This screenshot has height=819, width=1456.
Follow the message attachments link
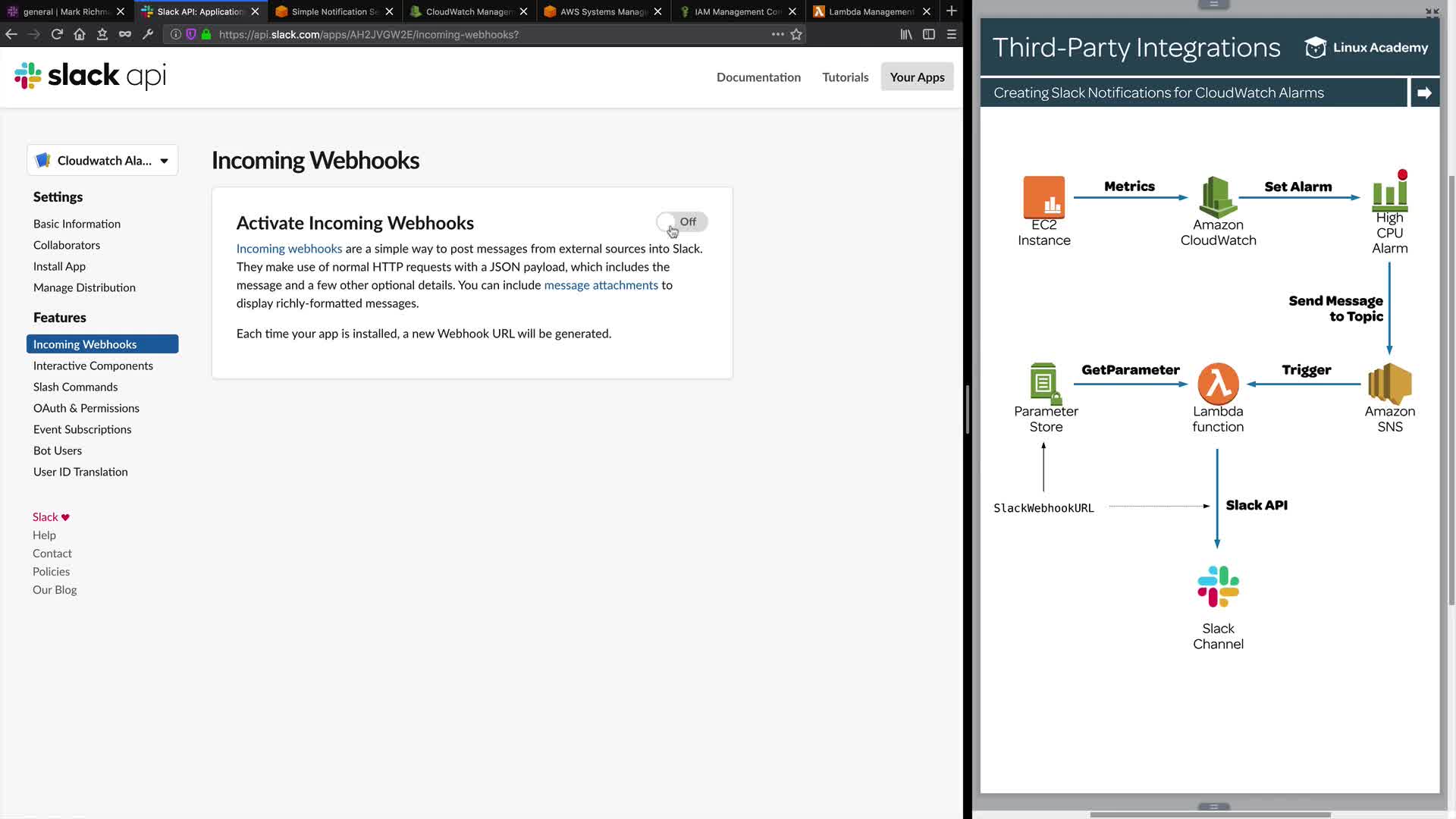pos(601,285)
